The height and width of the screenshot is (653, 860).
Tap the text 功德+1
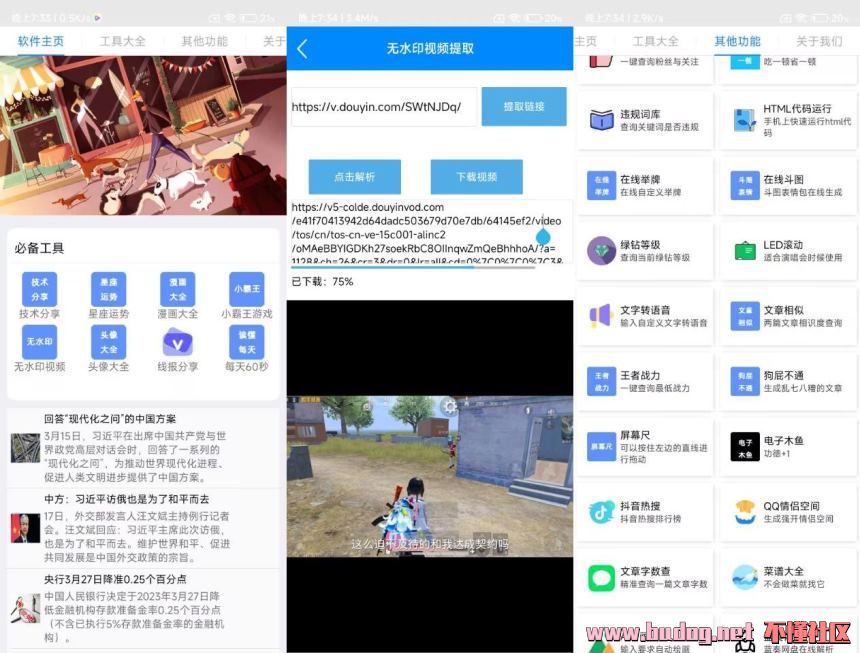(x=777, y=454)
